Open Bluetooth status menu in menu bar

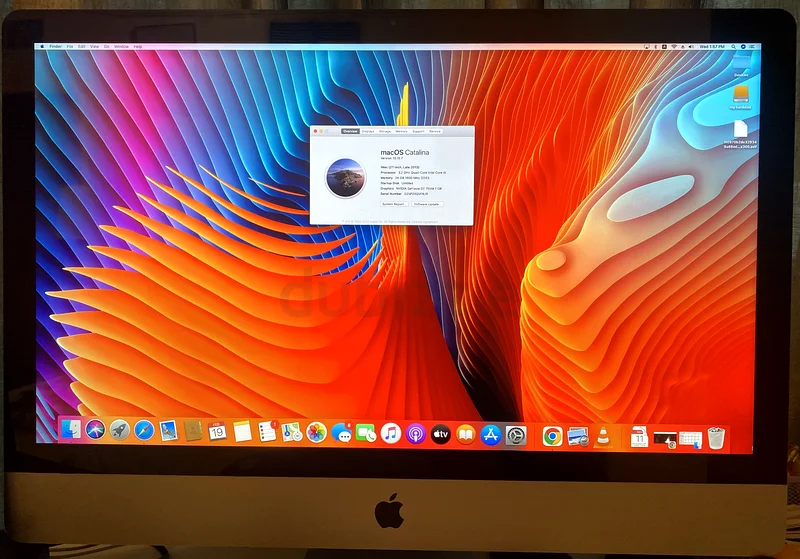tap(656, 46)
